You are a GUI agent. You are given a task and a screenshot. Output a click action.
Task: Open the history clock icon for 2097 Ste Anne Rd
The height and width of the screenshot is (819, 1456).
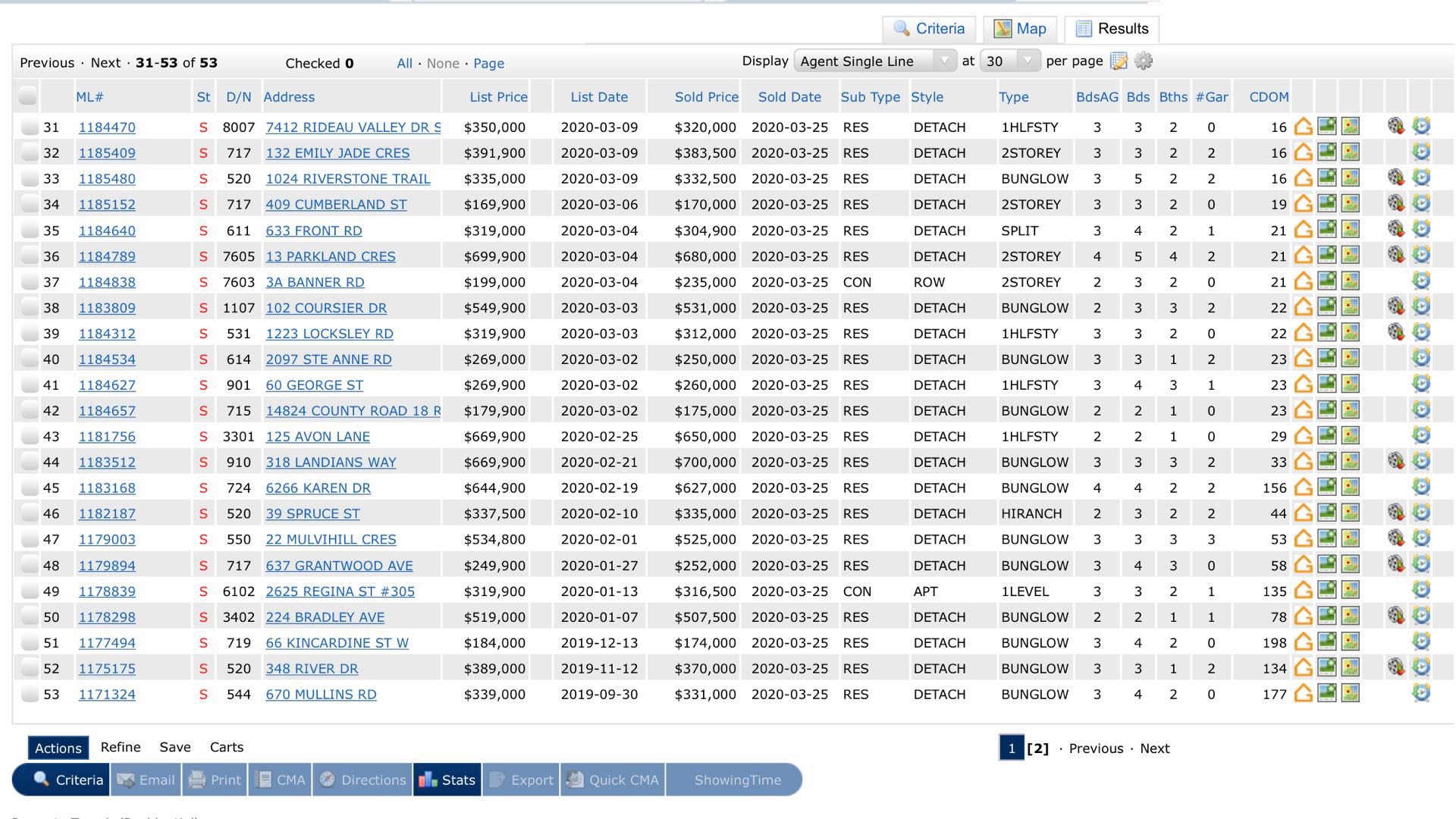tap(1421, 358)
